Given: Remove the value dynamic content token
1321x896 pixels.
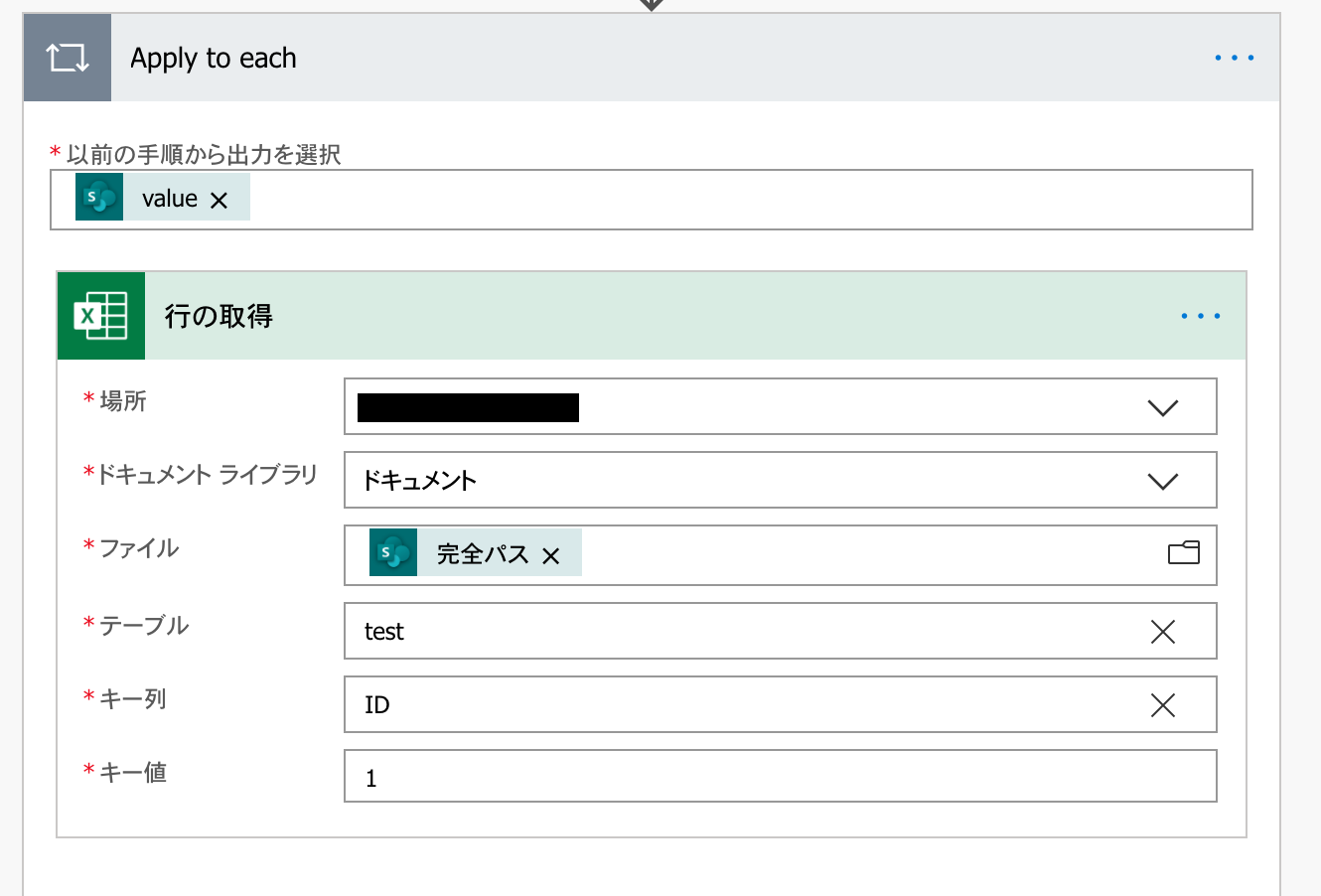Looking at the screenshot, I should tap(220, 200).
